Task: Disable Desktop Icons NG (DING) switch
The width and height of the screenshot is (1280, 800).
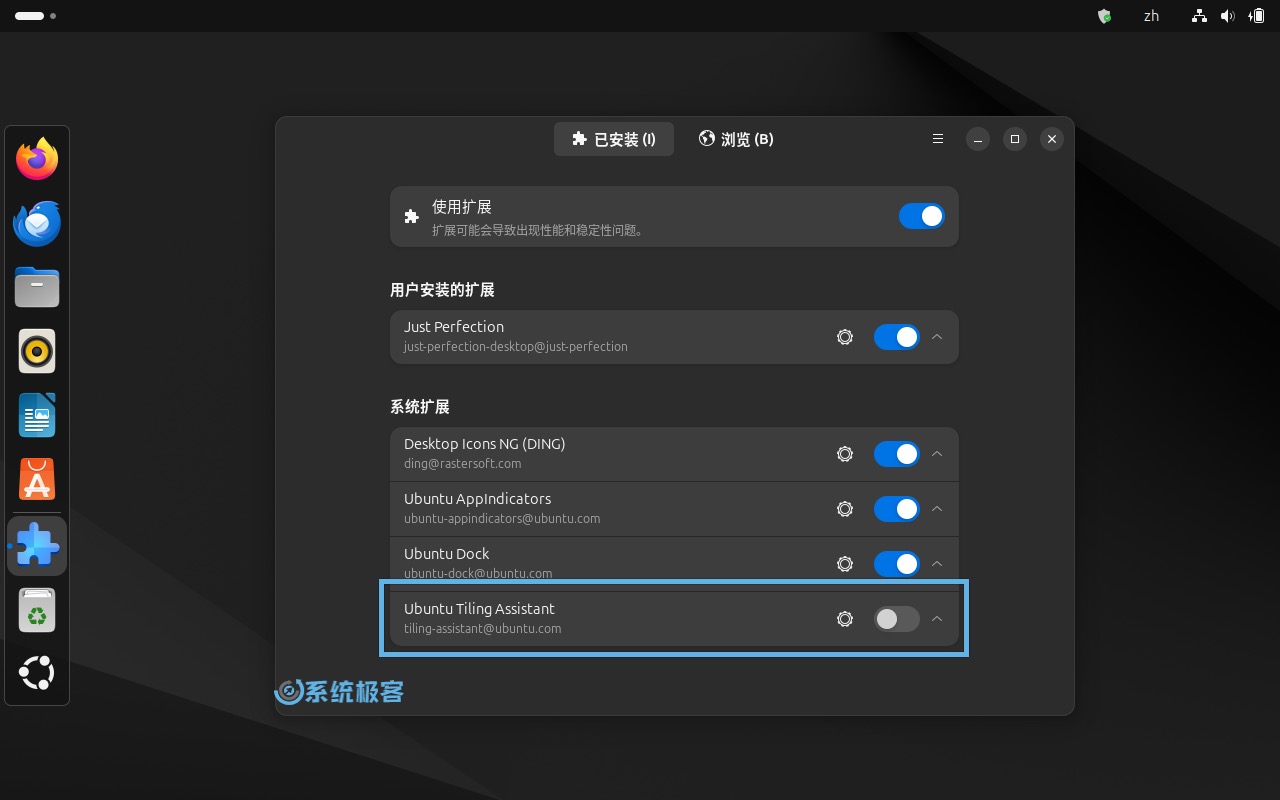Action: pyautogui.click(x=896, y=454)
